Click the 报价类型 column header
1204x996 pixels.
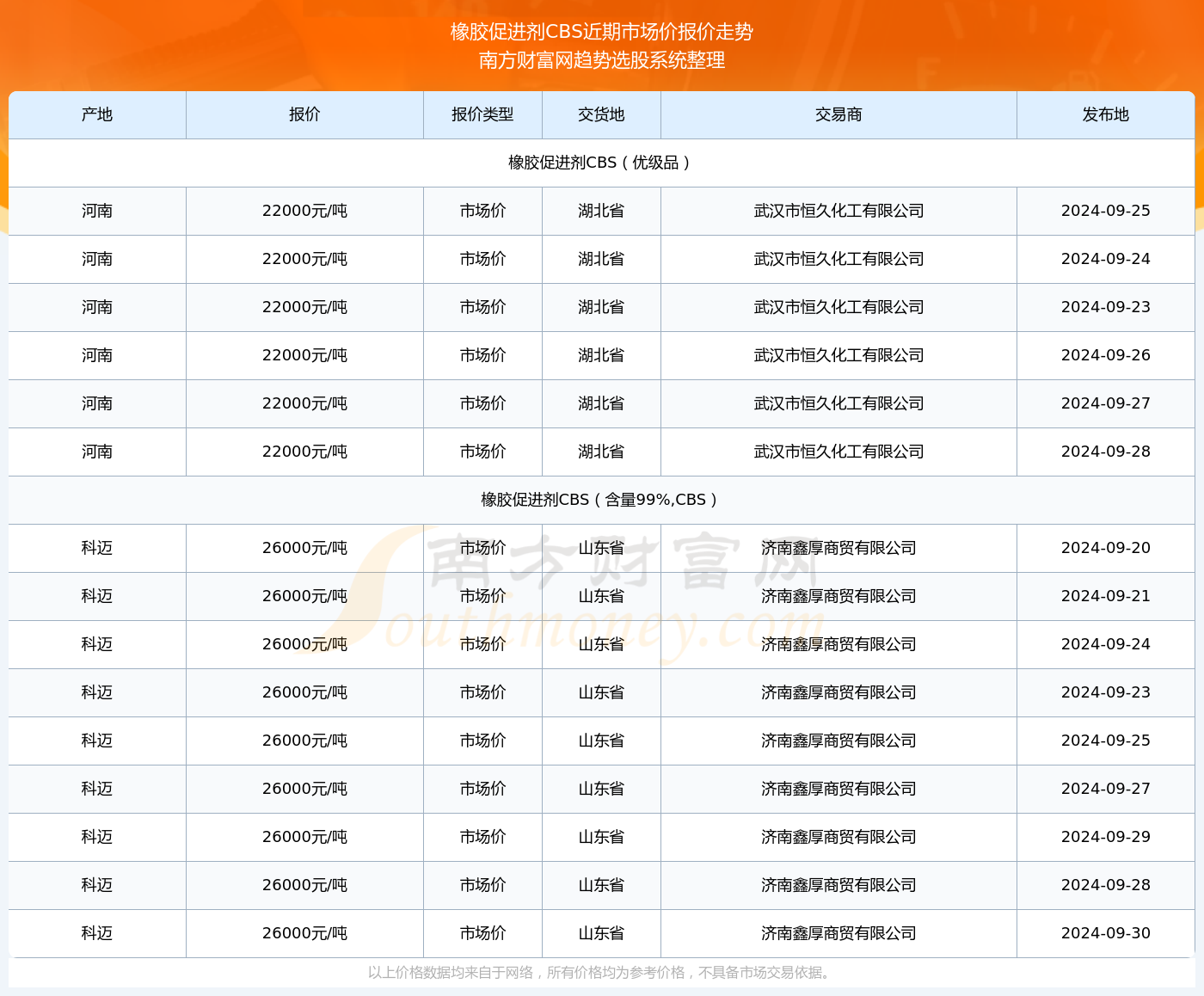(482, 114)
